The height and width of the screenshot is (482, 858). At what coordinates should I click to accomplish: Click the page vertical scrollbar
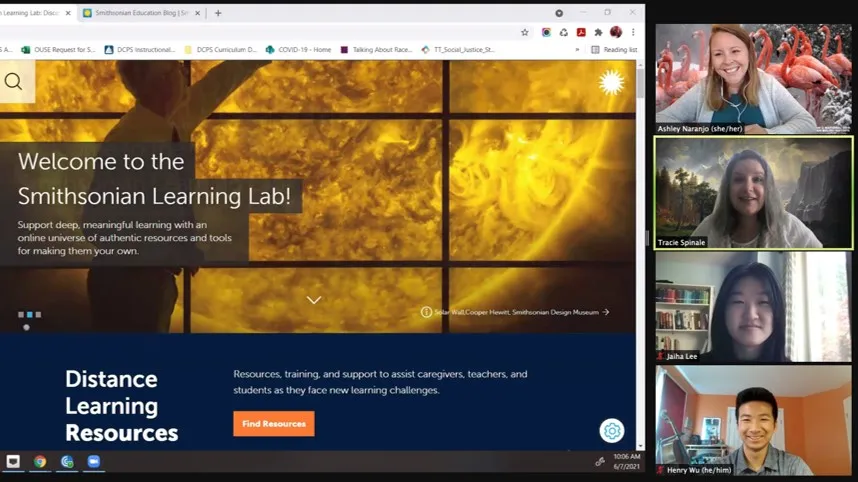click(x=641, y=83)
